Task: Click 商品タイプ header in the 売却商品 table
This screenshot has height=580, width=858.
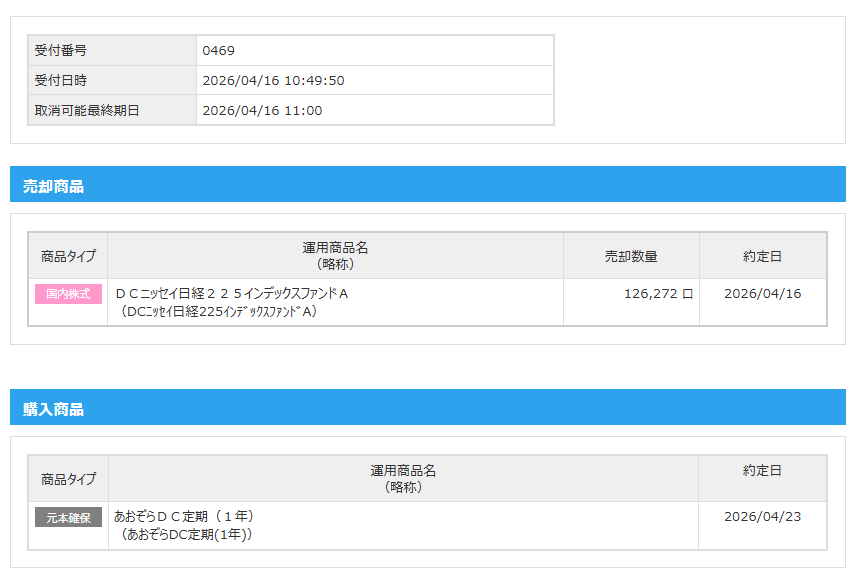Action: pos(68,256)
